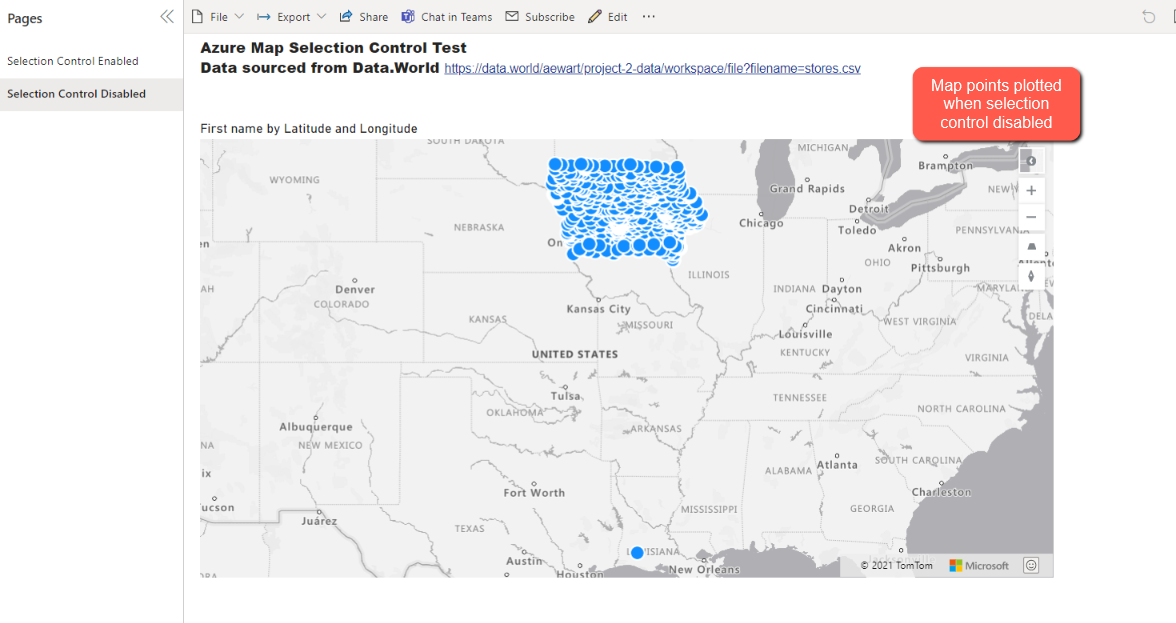Click the Microsoft logo on map
Image resolution: width=1176 pixels, height=623 pixels.
979,566
